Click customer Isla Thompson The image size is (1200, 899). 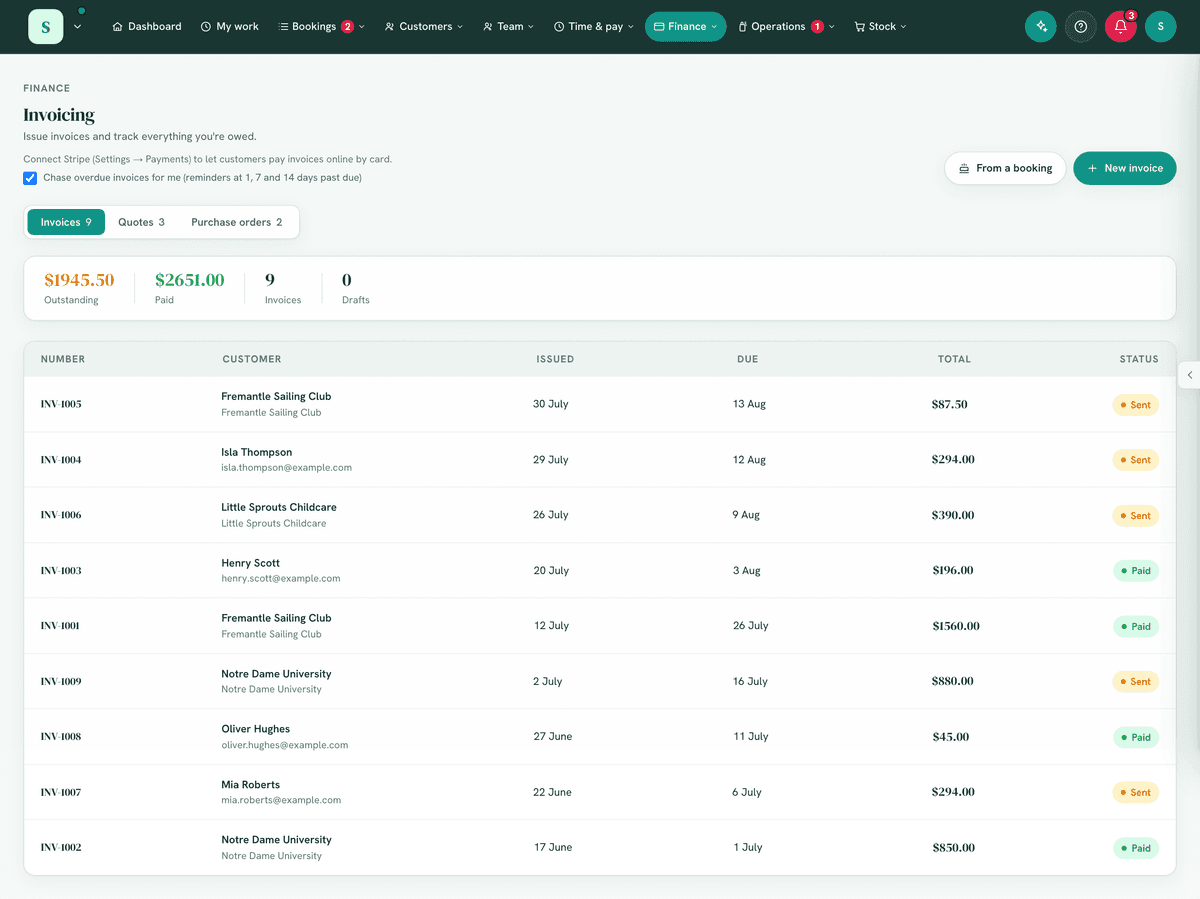pos(256,452)
